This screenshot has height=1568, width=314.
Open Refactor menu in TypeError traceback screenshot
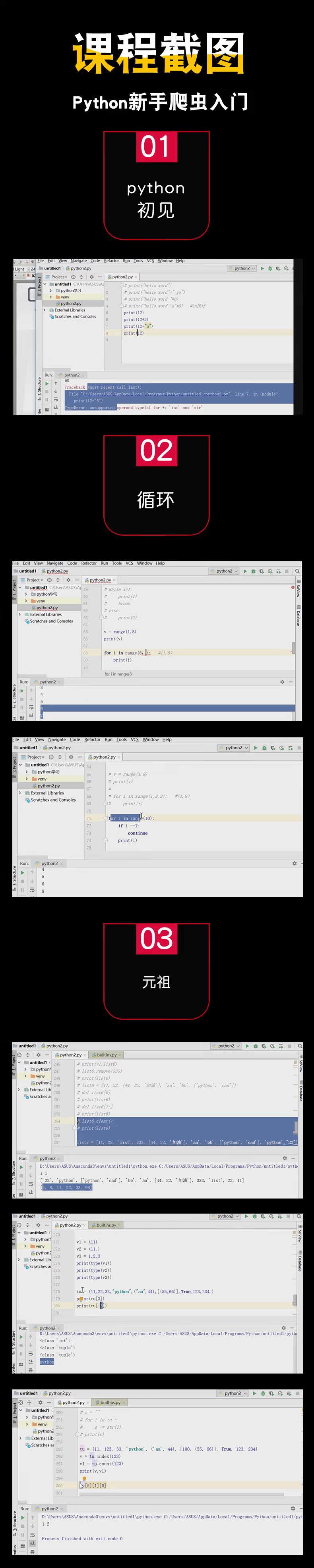click(x=112, y=260)
